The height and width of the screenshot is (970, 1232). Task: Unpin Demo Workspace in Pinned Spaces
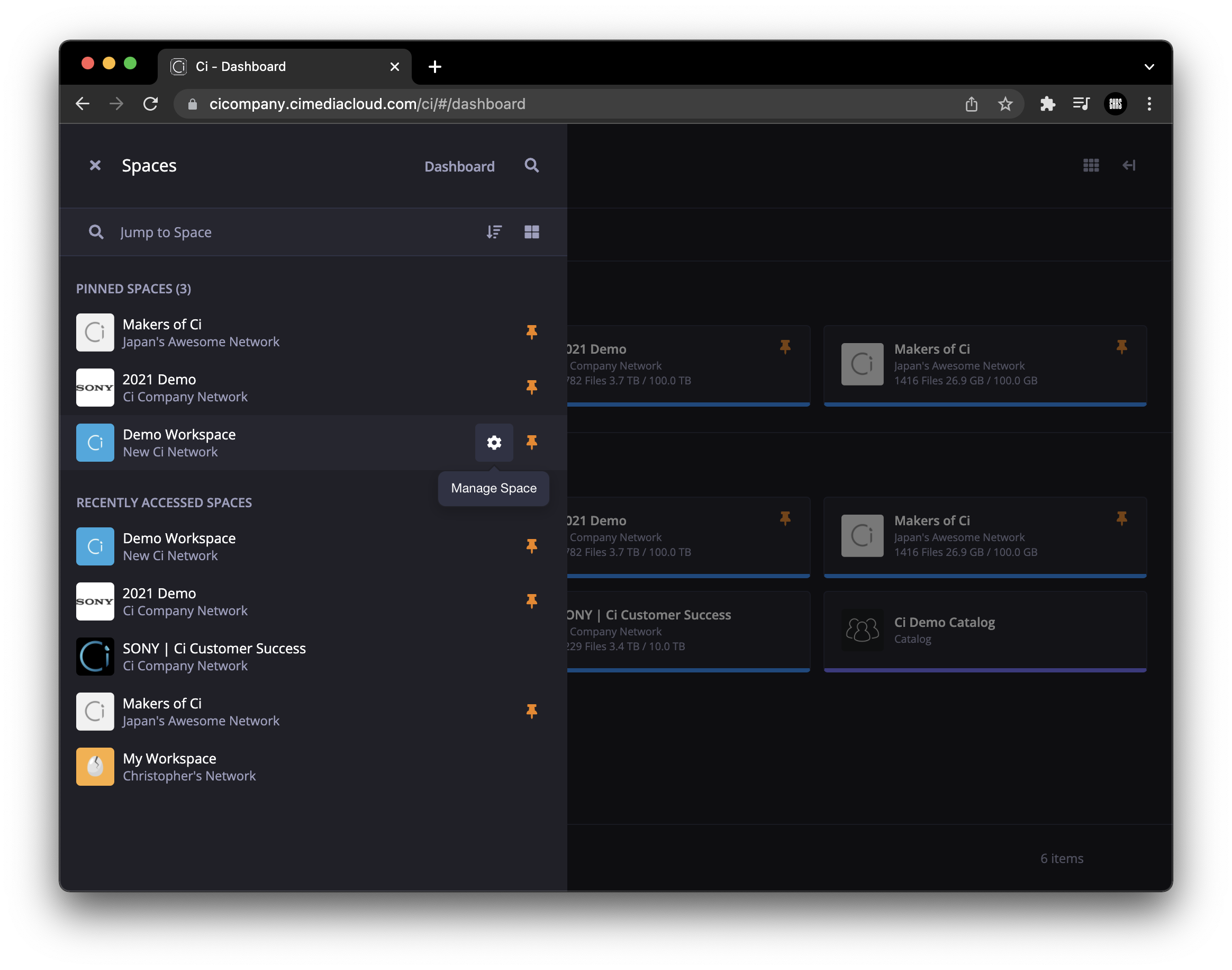tap(531, 442)
